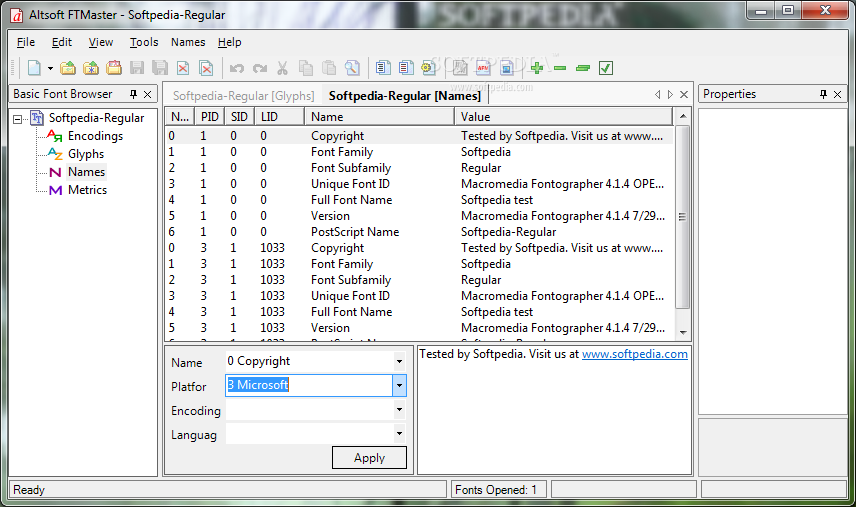The width and height of the screenshot is (856, 507).
Task: Collapse the Softpedia-Regular tree node
Action: [18, 118]
